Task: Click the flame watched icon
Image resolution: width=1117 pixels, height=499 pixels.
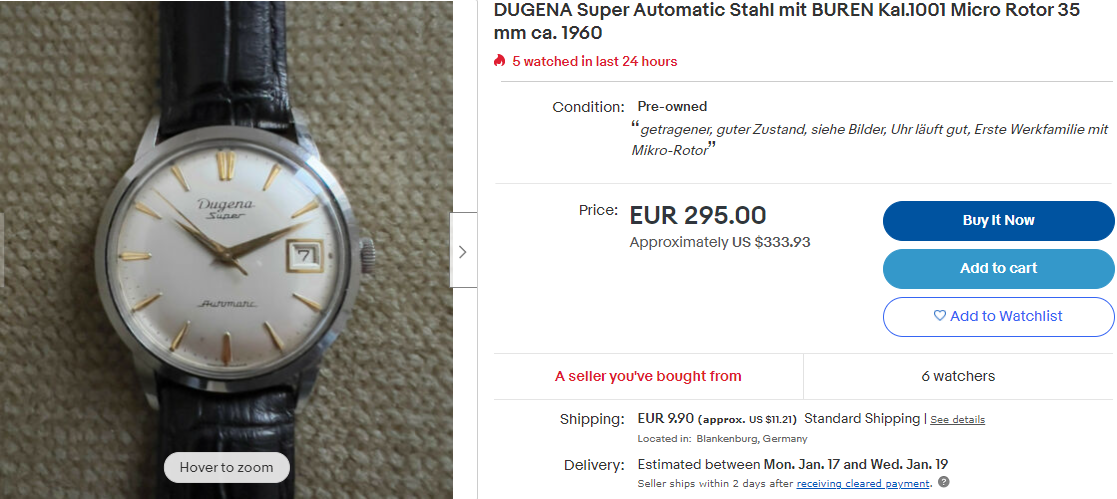Action: (x=500, y=61)
